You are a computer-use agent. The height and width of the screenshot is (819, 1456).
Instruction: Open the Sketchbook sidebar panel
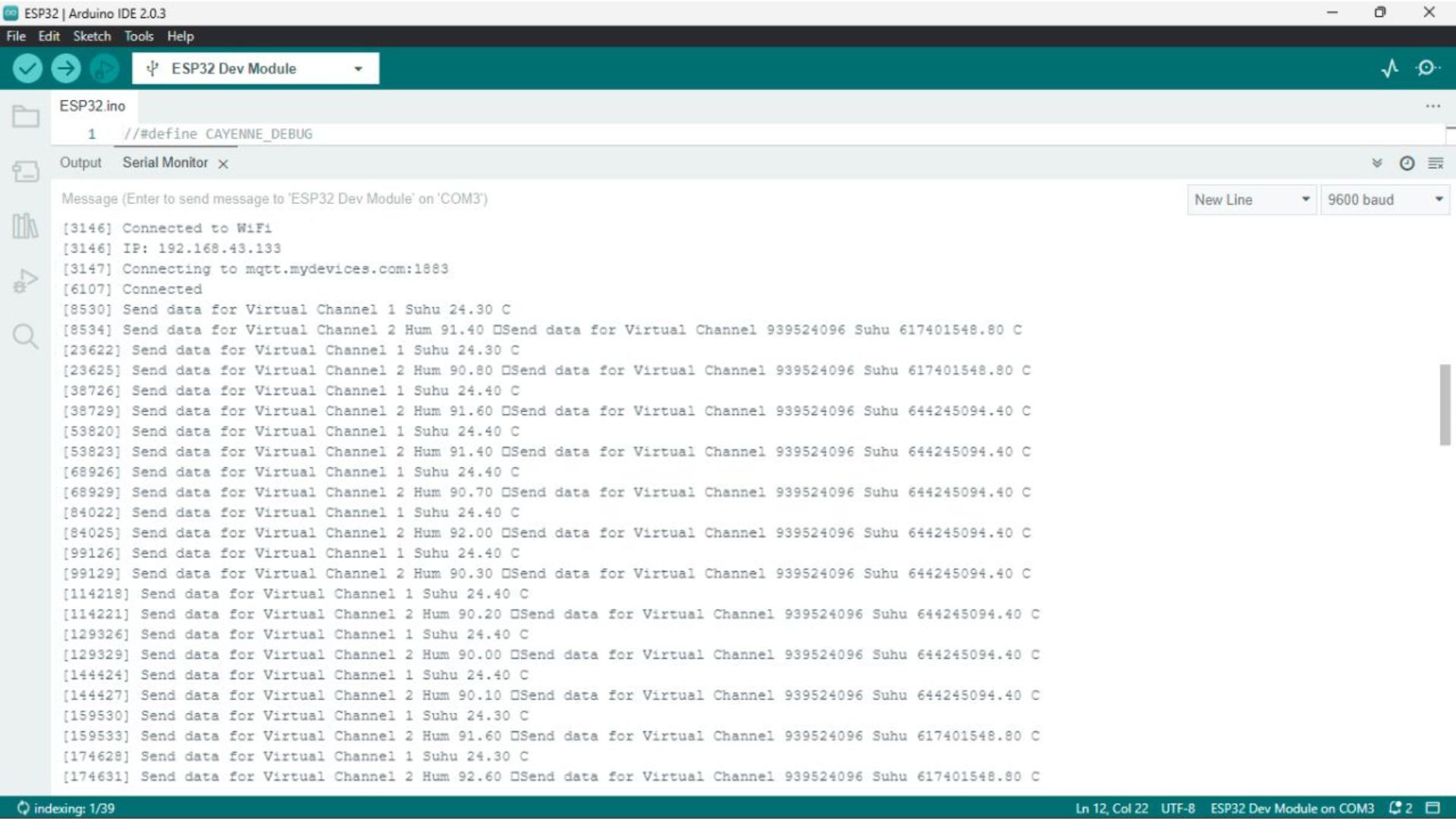(x=27, y=116)
